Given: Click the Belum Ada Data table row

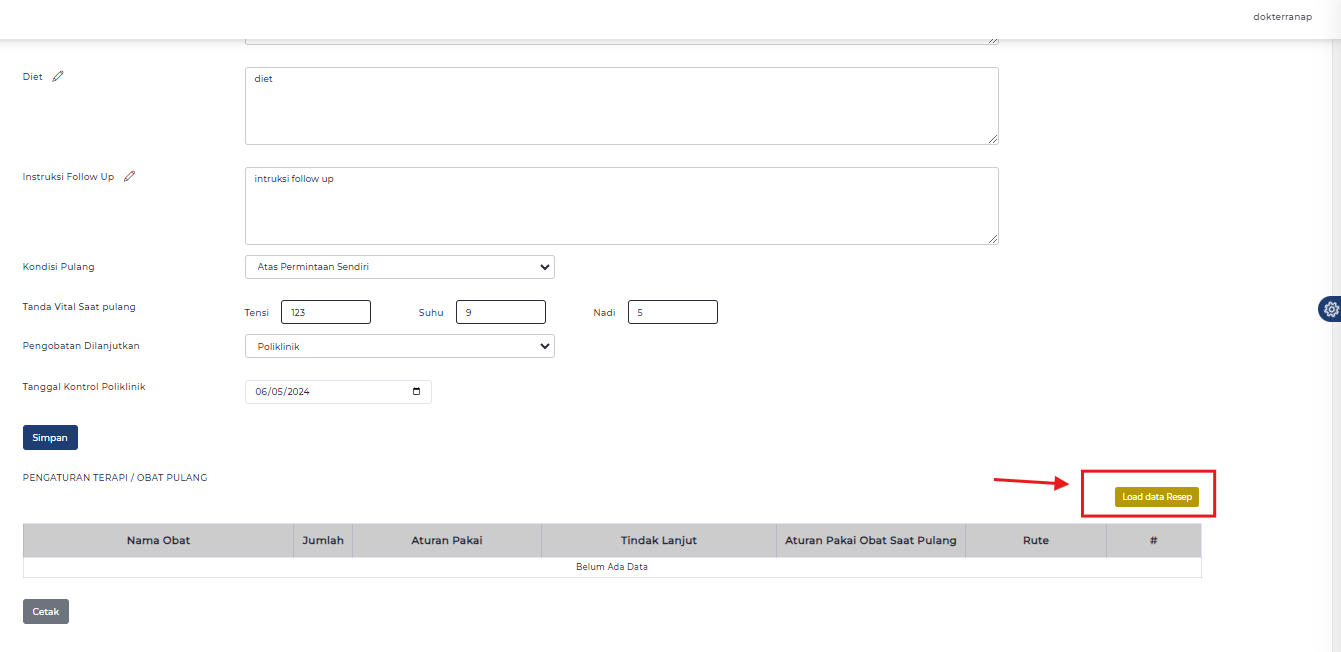Looking at the screenshot, I should [x=612, y=566].
